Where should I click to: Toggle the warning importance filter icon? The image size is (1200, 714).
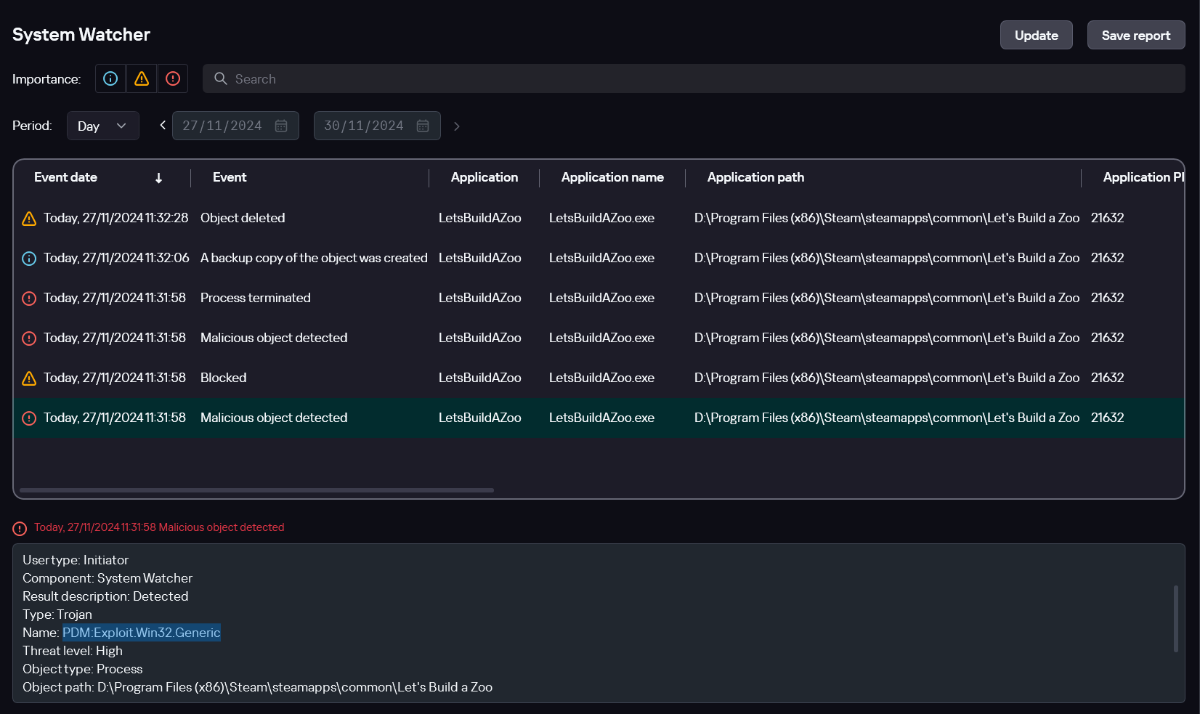click(142, 79)
